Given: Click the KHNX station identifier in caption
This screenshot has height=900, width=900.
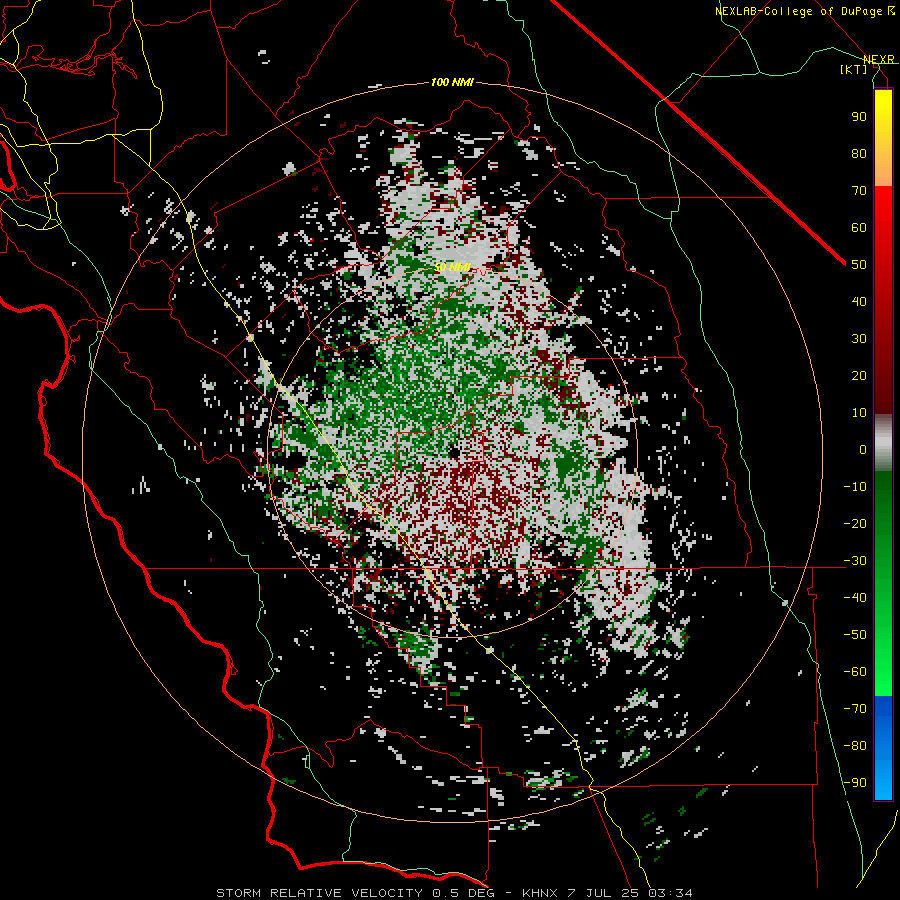Looking at the screenshot, I should (540, 893).
